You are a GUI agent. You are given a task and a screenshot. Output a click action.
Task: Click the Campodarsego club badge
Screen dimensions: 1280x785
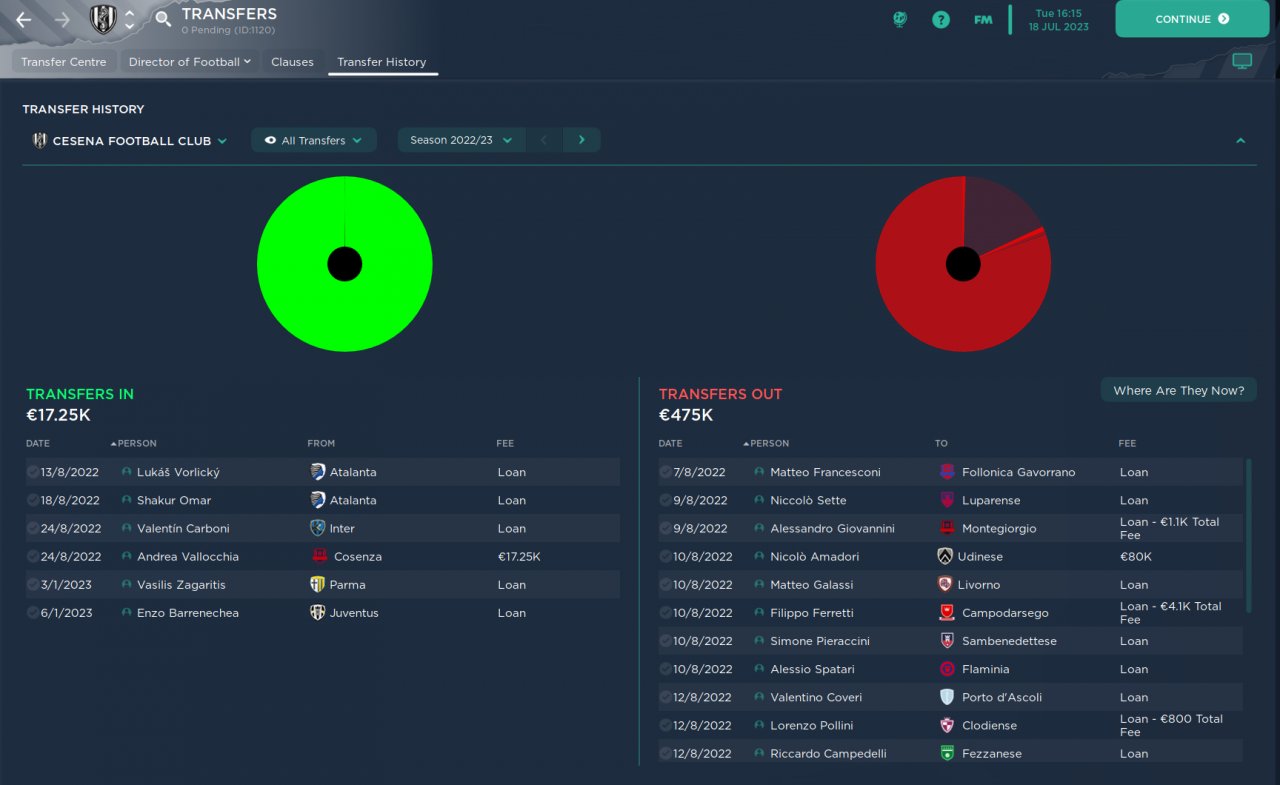pos(947,612)
